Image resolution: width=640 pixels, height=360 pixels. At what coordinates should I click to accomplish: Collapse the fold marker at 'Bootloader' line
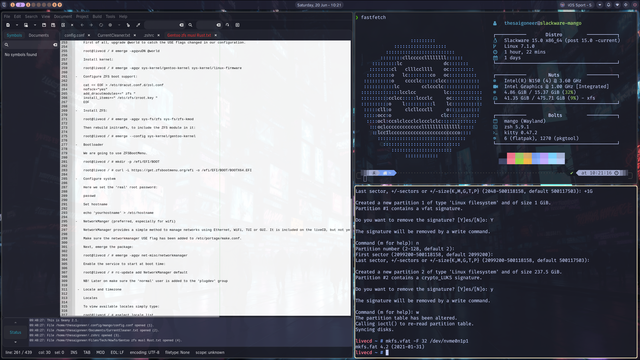point(76,144)
